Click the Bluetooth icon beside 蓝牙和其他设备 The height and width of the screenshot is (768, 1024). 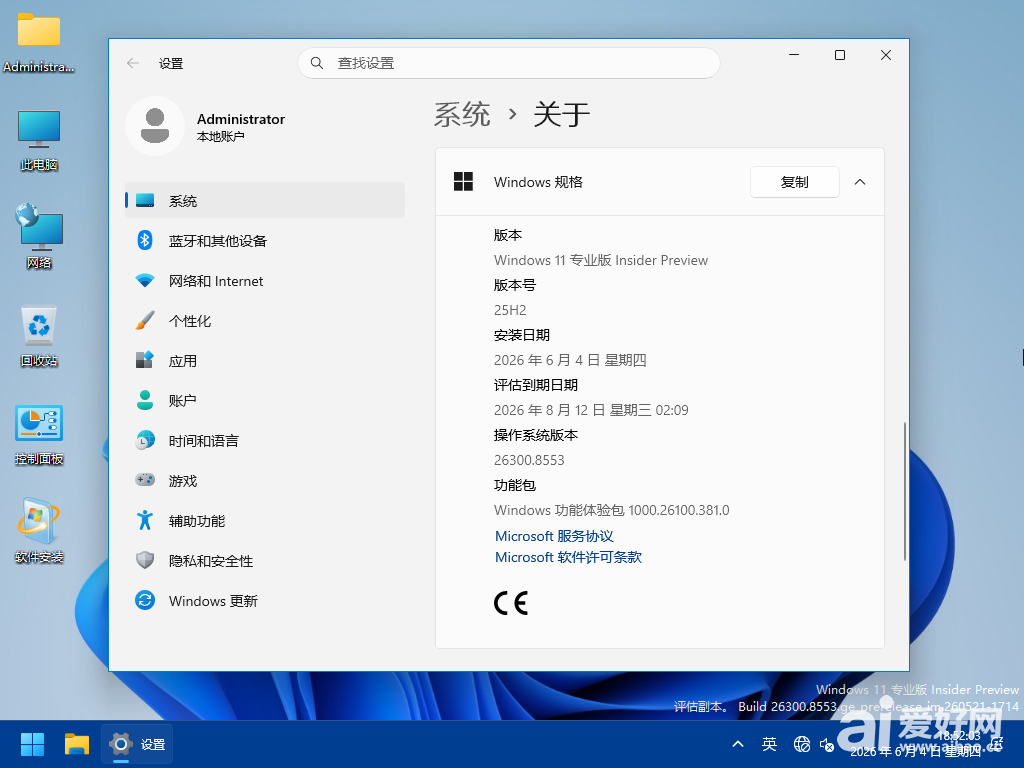(x=145, y=240)
